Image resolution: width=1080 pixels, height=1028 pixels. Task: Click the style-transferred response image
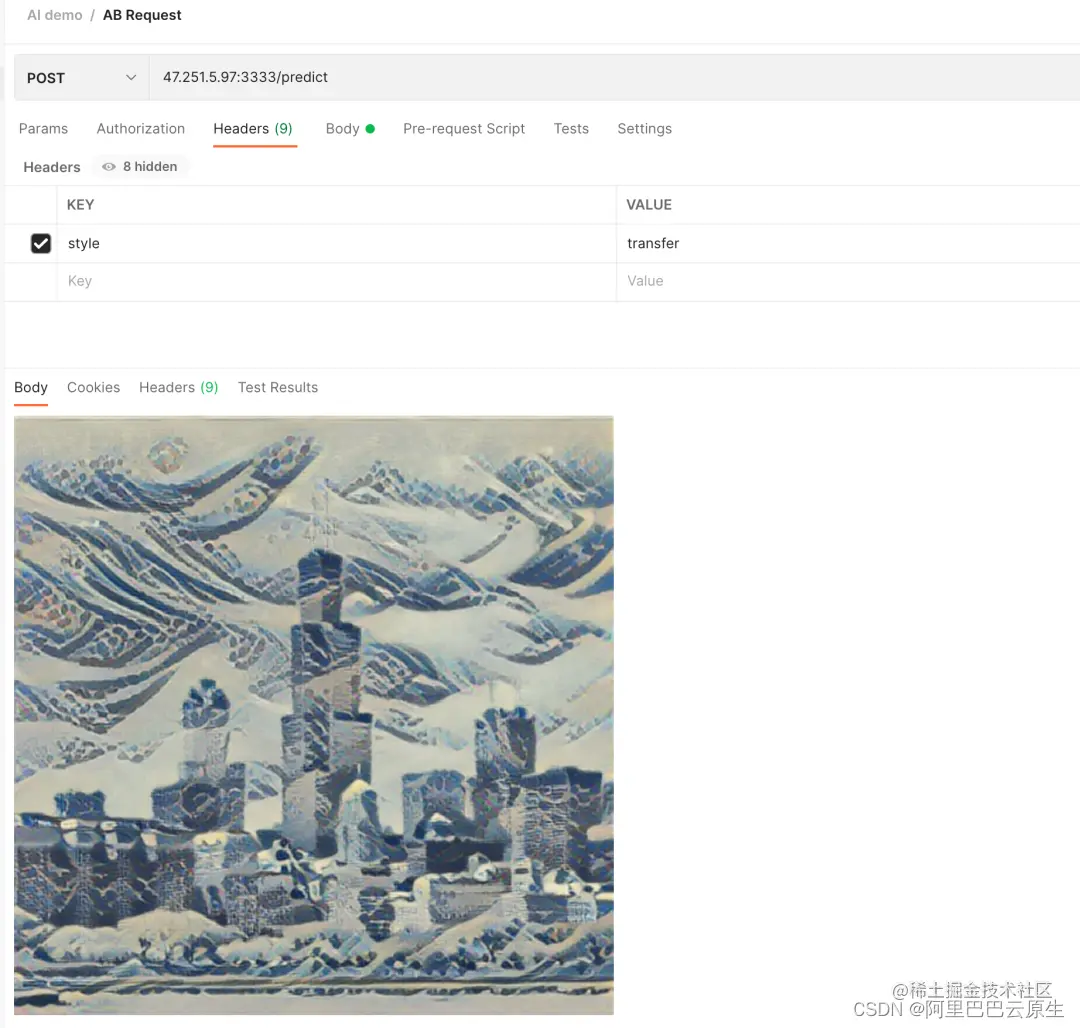pyautogui.click(x=314, y=714)
